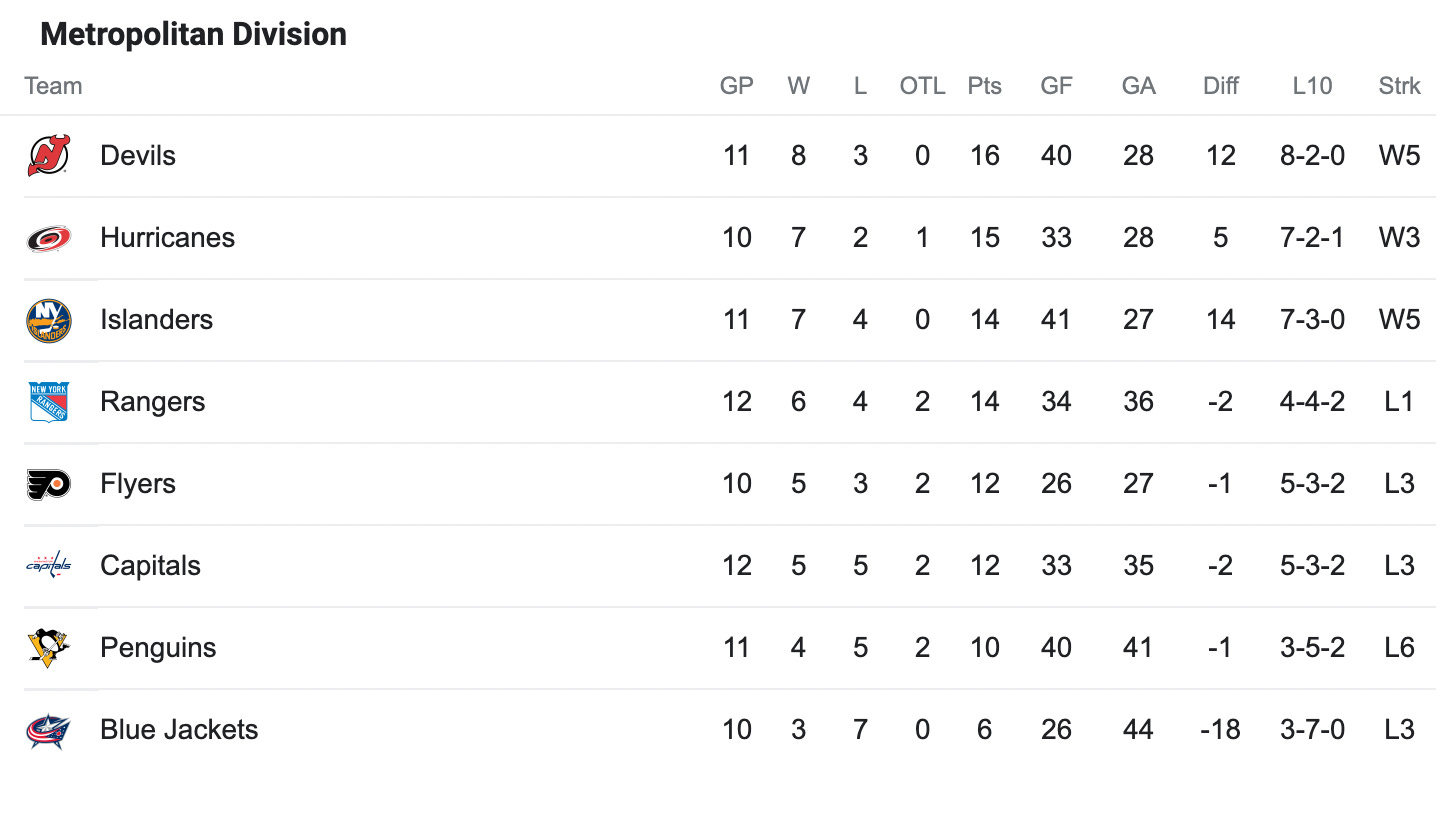Open the Hurricanes team name link
This screenshot has width=1450, height=816.
[x=168, y=238]
